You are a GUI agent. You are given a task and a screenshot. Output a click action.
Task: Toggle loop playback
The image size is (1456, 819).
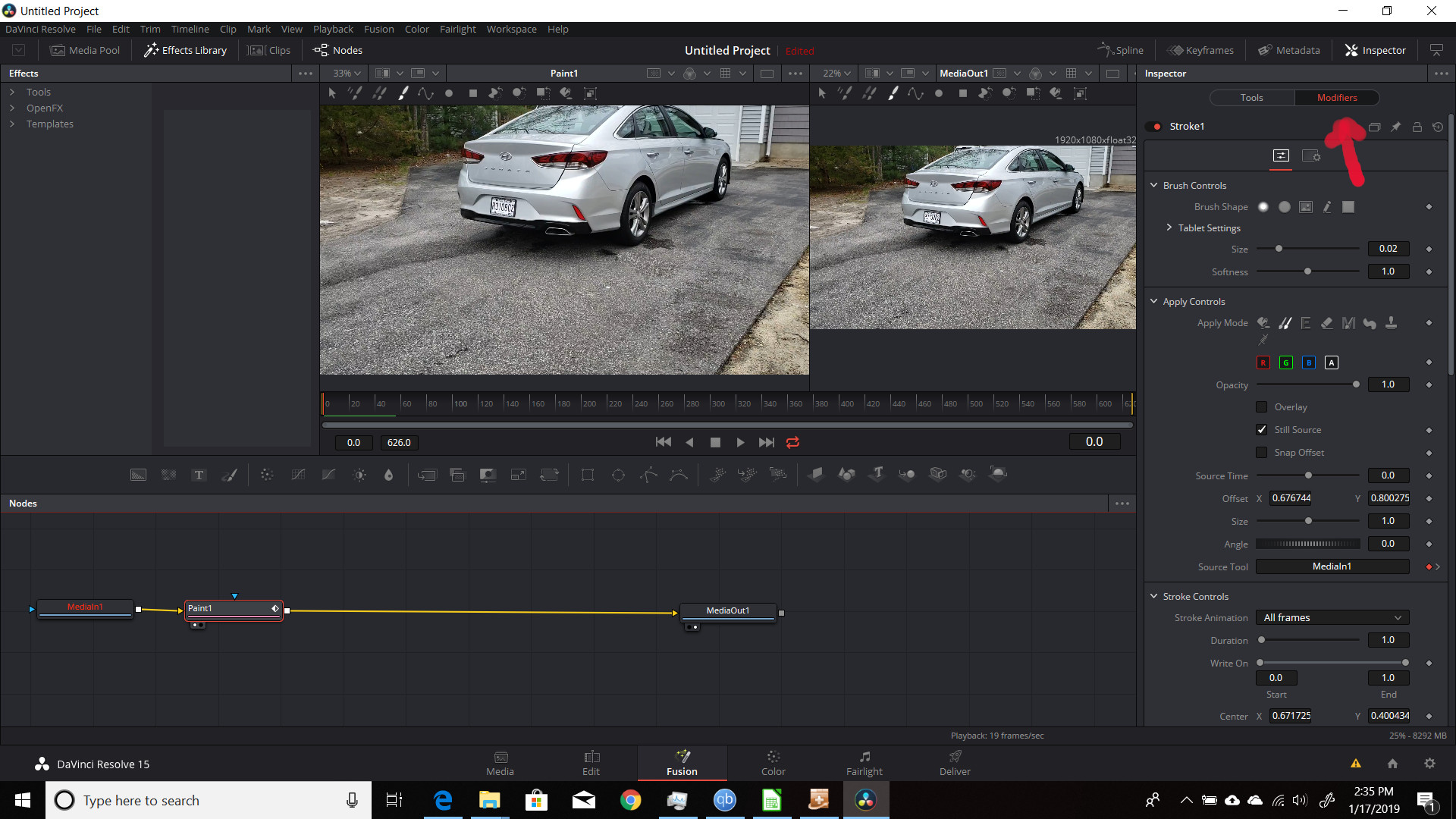click(792, 442)
